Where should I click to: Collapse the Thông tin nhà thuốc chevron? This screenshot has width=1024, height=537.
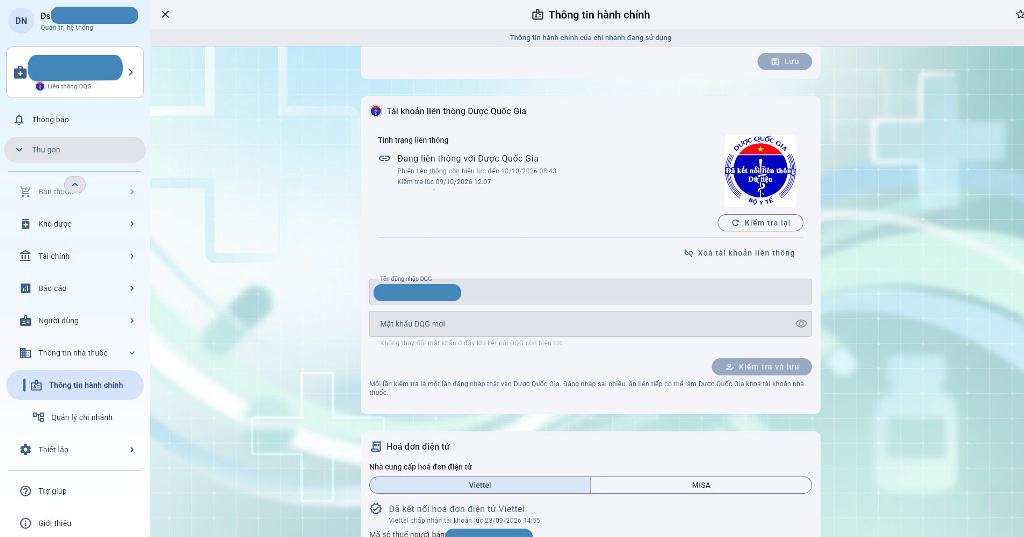pyautogui.click(x=132, y=353)
